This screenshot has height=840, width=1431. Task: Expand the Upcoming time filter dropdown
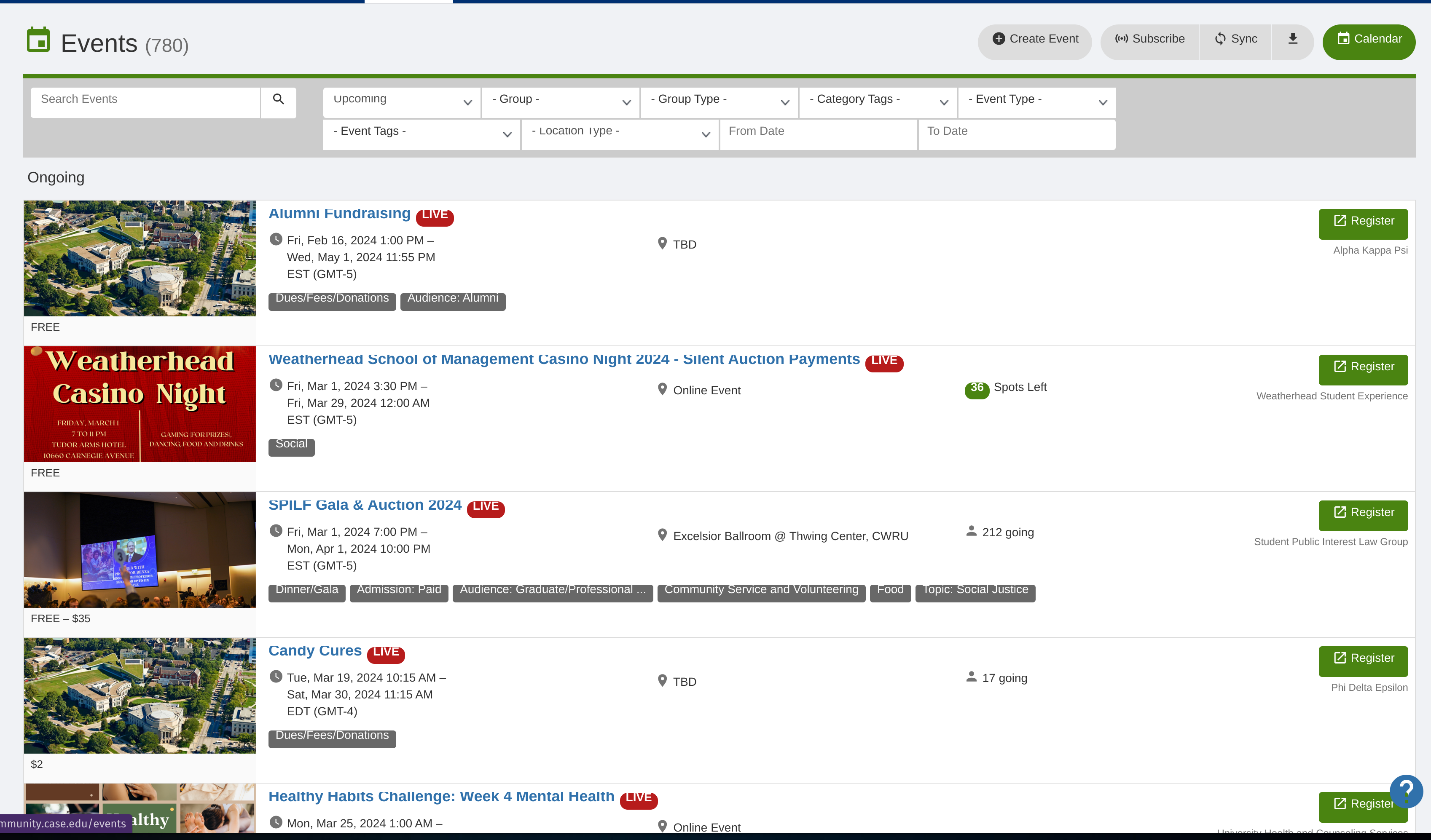tap(402, 102)
